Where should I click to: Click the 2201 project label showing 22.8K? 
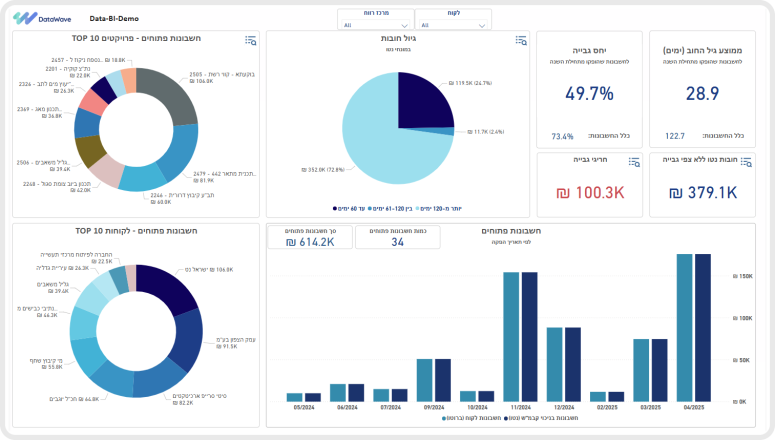coord(68,72)
